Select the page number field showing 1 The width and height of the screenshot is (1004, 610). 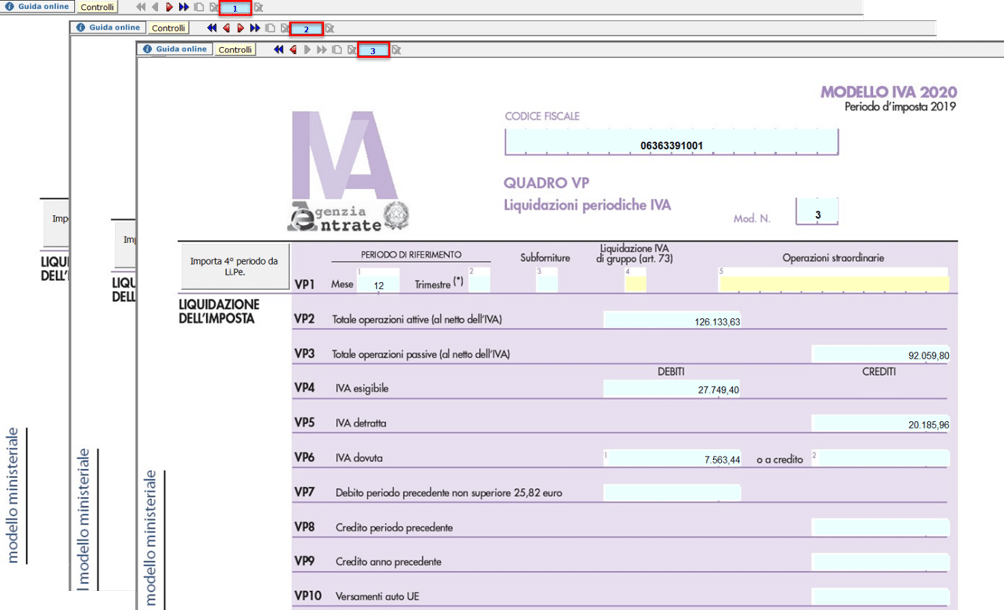tap(235, 8)
